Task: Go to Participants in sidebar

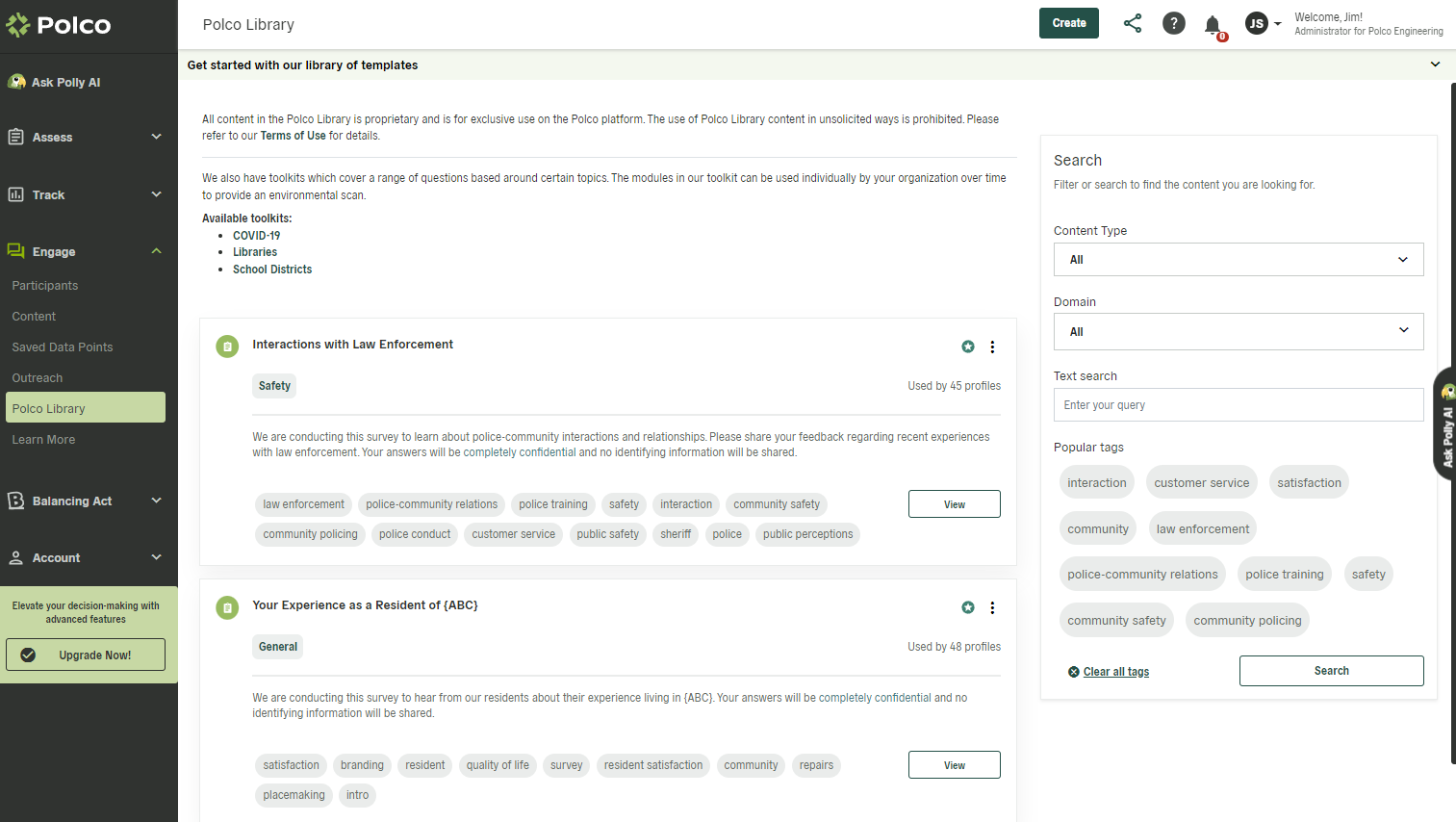Action: coord(45,286)
